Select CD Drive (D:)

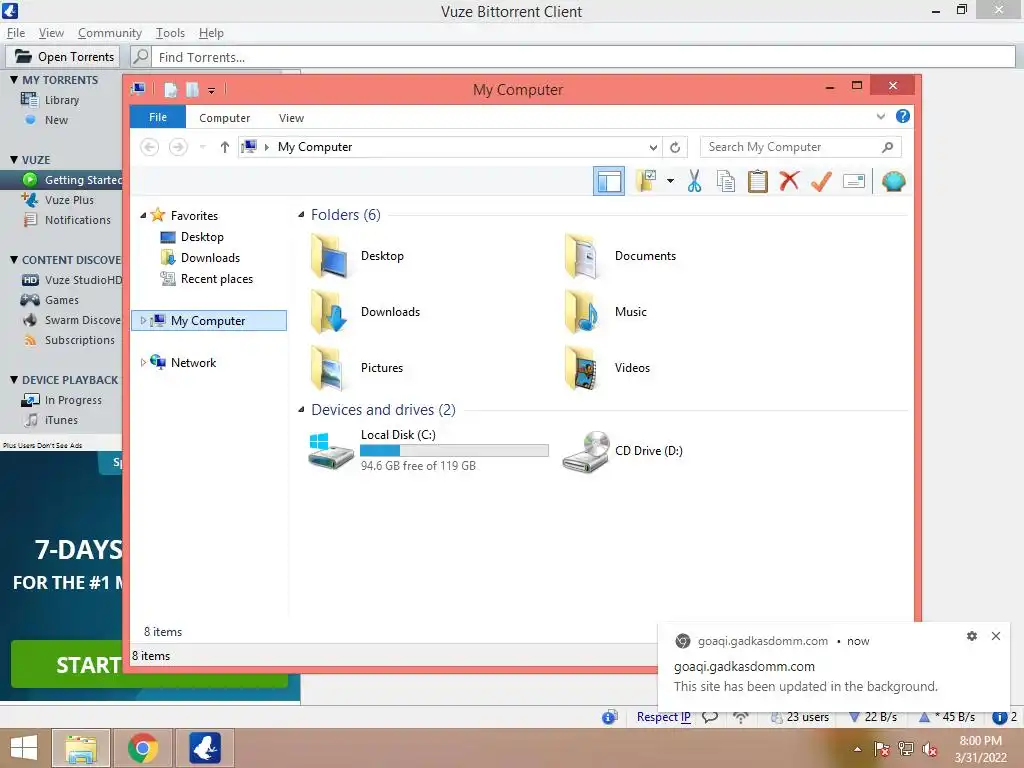622,451
